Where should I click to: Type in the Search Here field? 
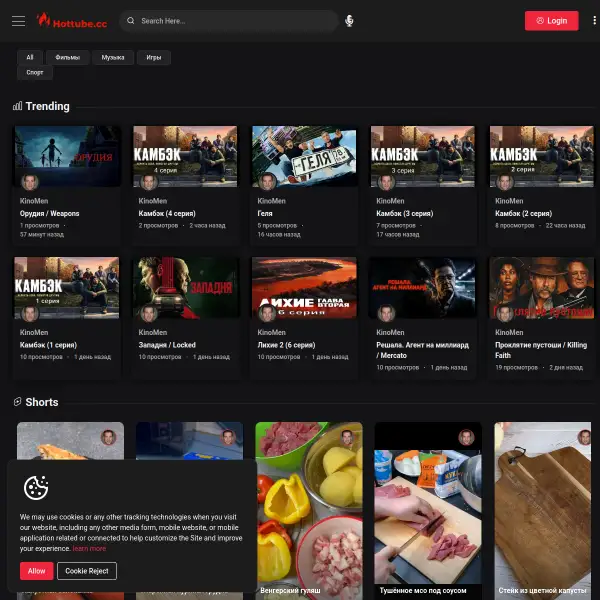(x=235, y=20)
